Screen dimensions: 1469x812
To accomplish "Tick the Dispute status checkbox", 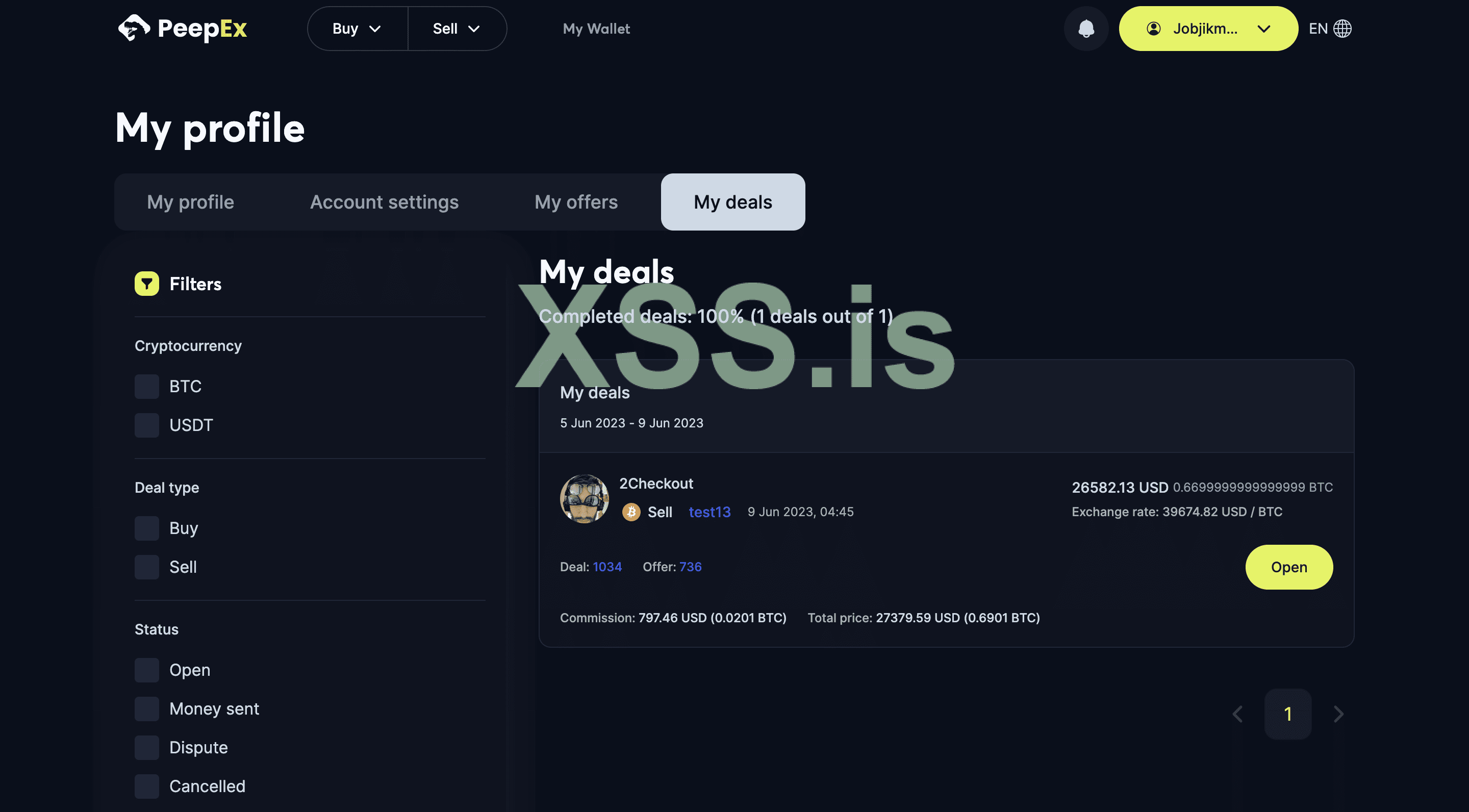I will coord(146,747).
